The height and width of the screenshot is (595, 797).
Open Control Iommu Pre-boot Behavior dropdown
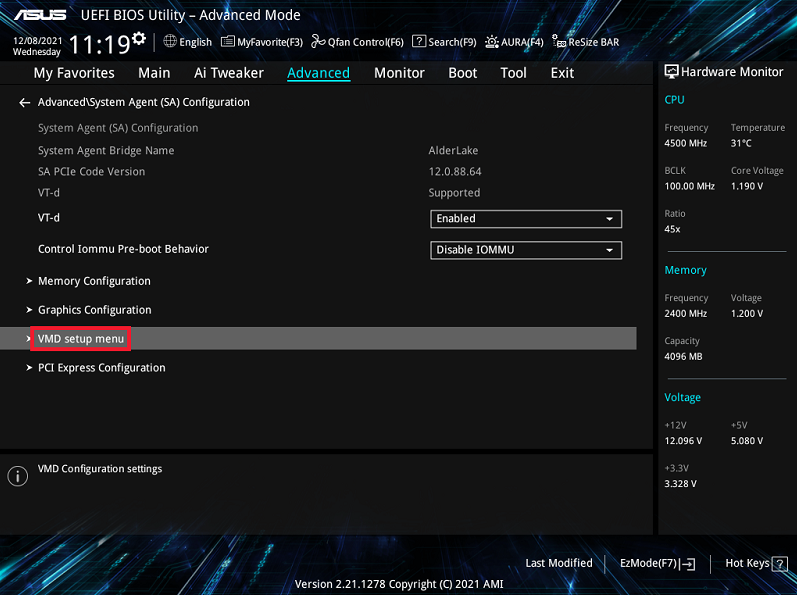point(526,250)
